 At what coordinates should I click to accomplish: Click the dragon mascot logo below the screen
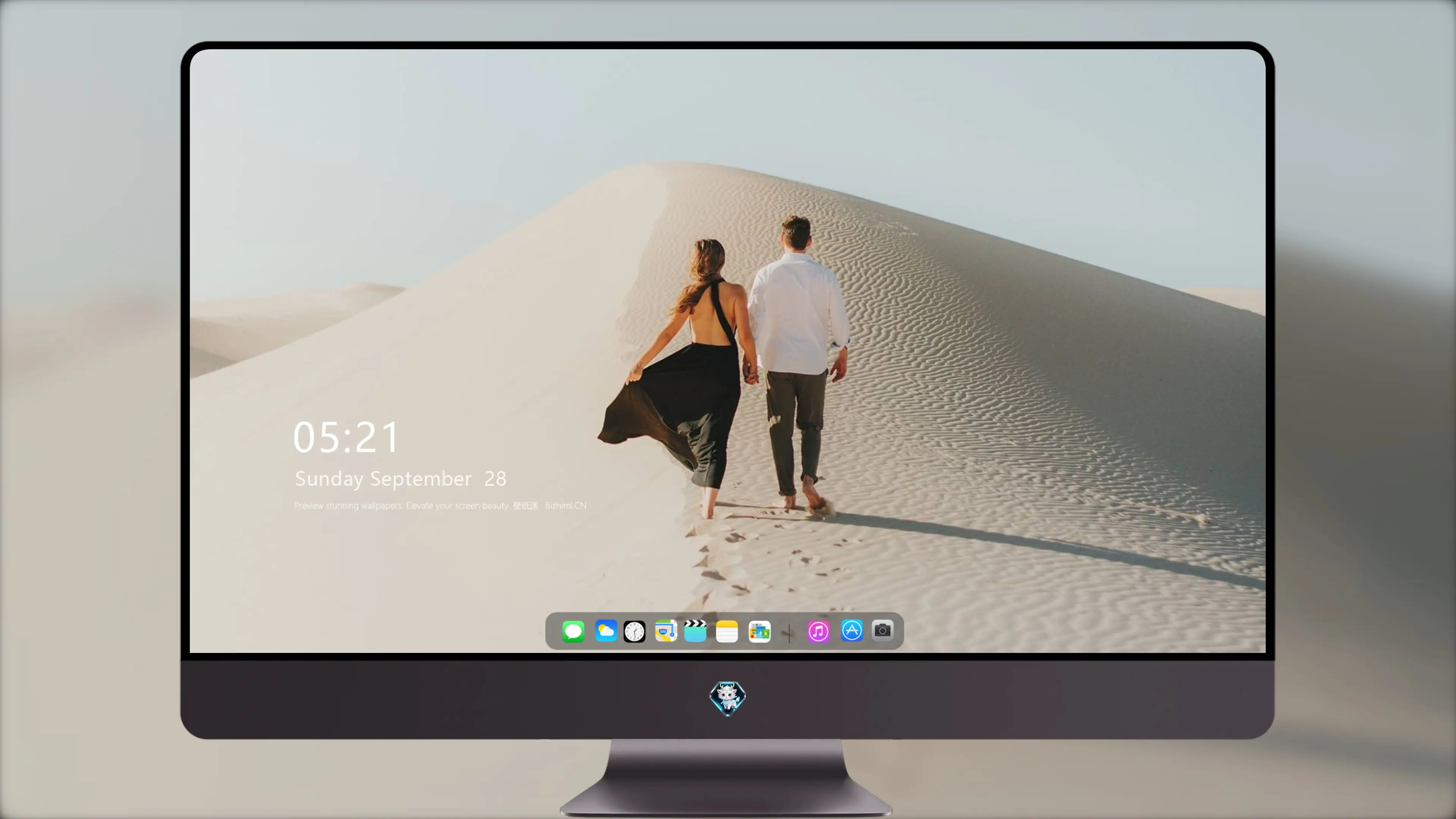click(x=728, y=698)
